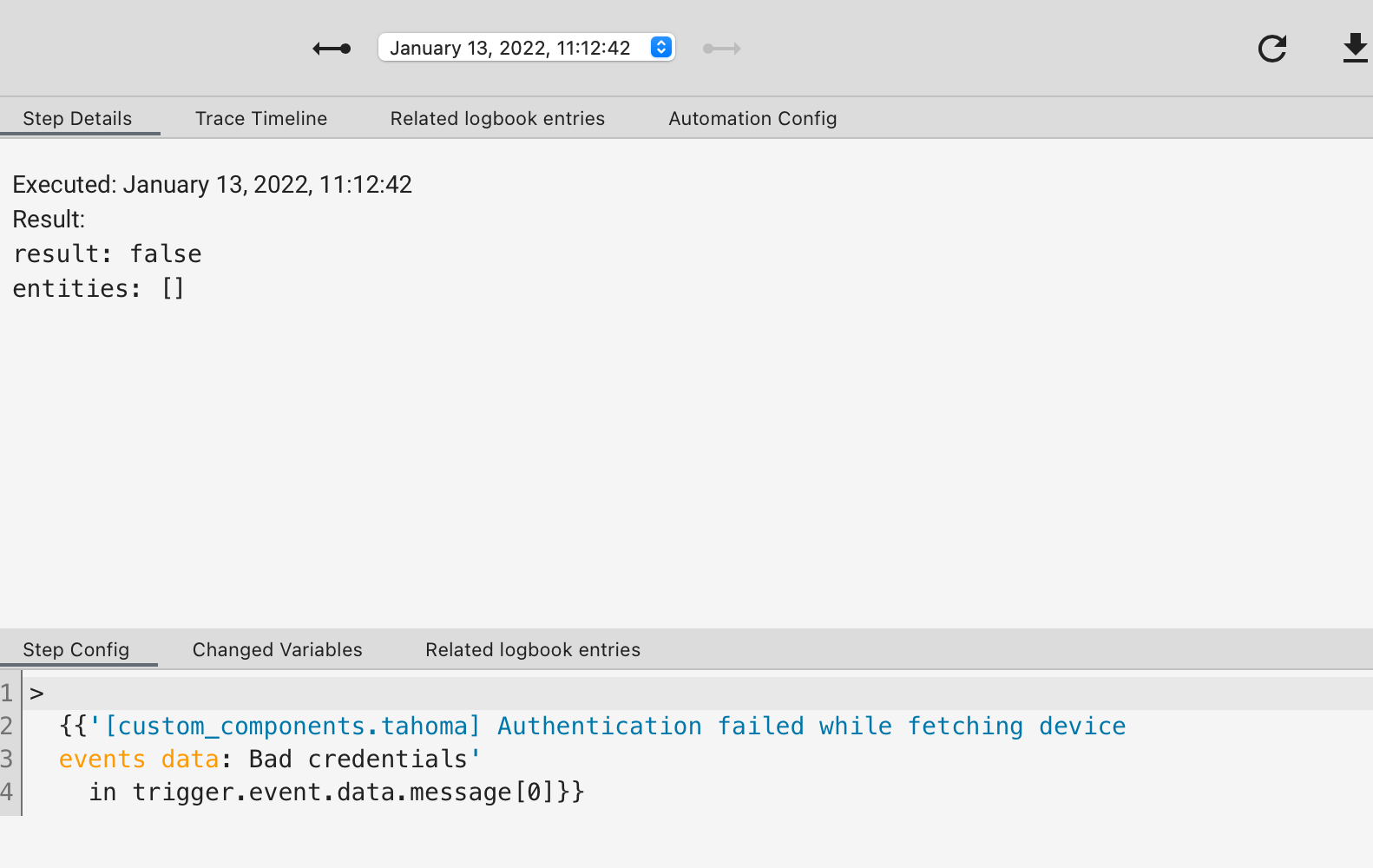The height and width of the screenshot is (868, 1373).
Task: Open Automation Config tab
Action: [x=752, y=118]
